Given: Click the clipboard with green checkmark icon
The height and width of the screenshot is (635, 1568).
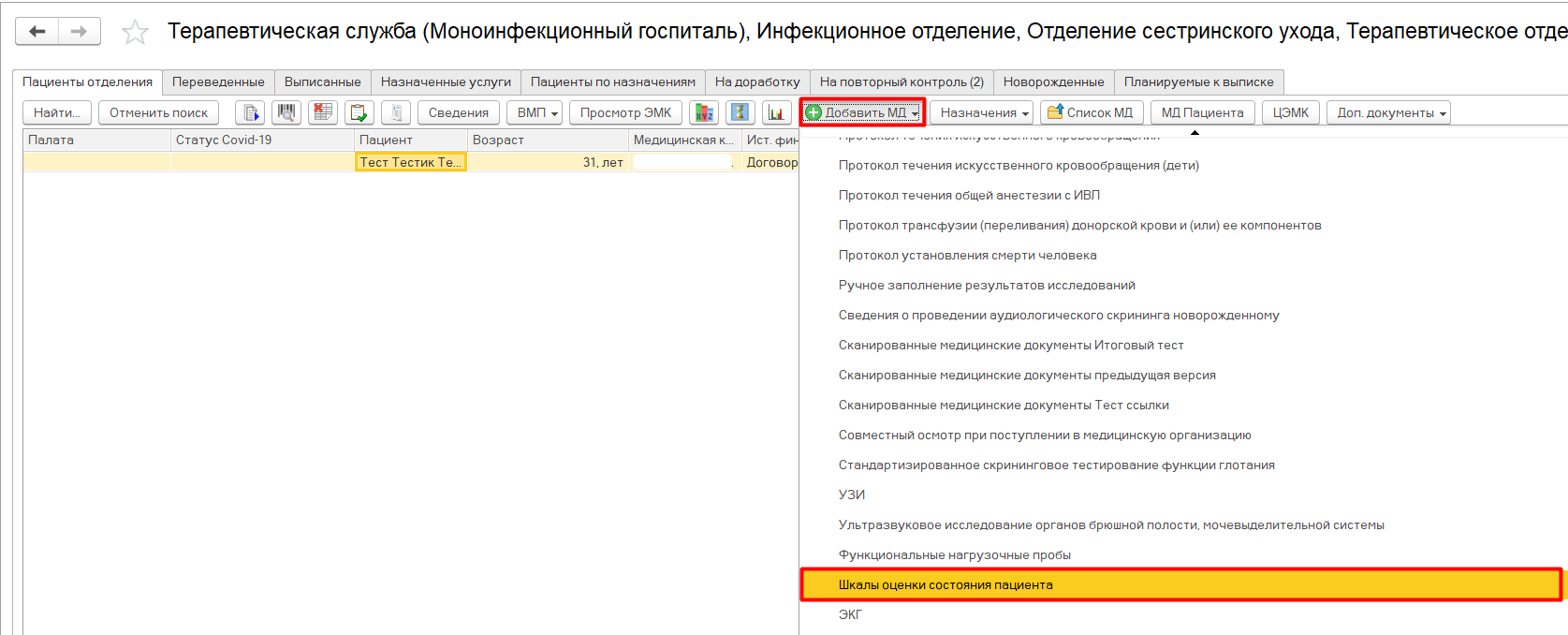Looking at the screenshot, I should click(x=359, y=113).
